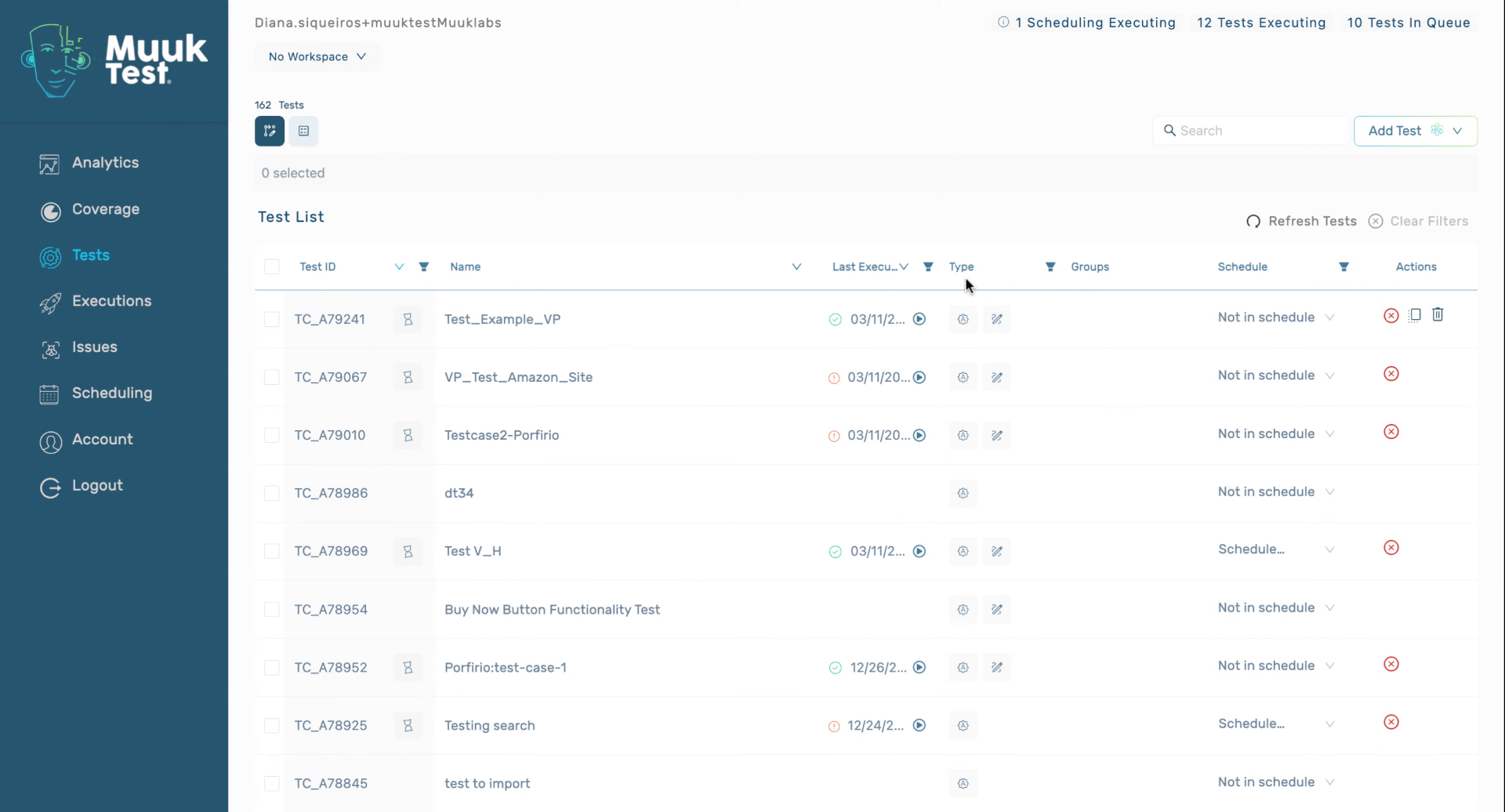The width and height of the screenshot is (1505, 812).
Task: Open Issues in sidebar
Action: point(78,347)
